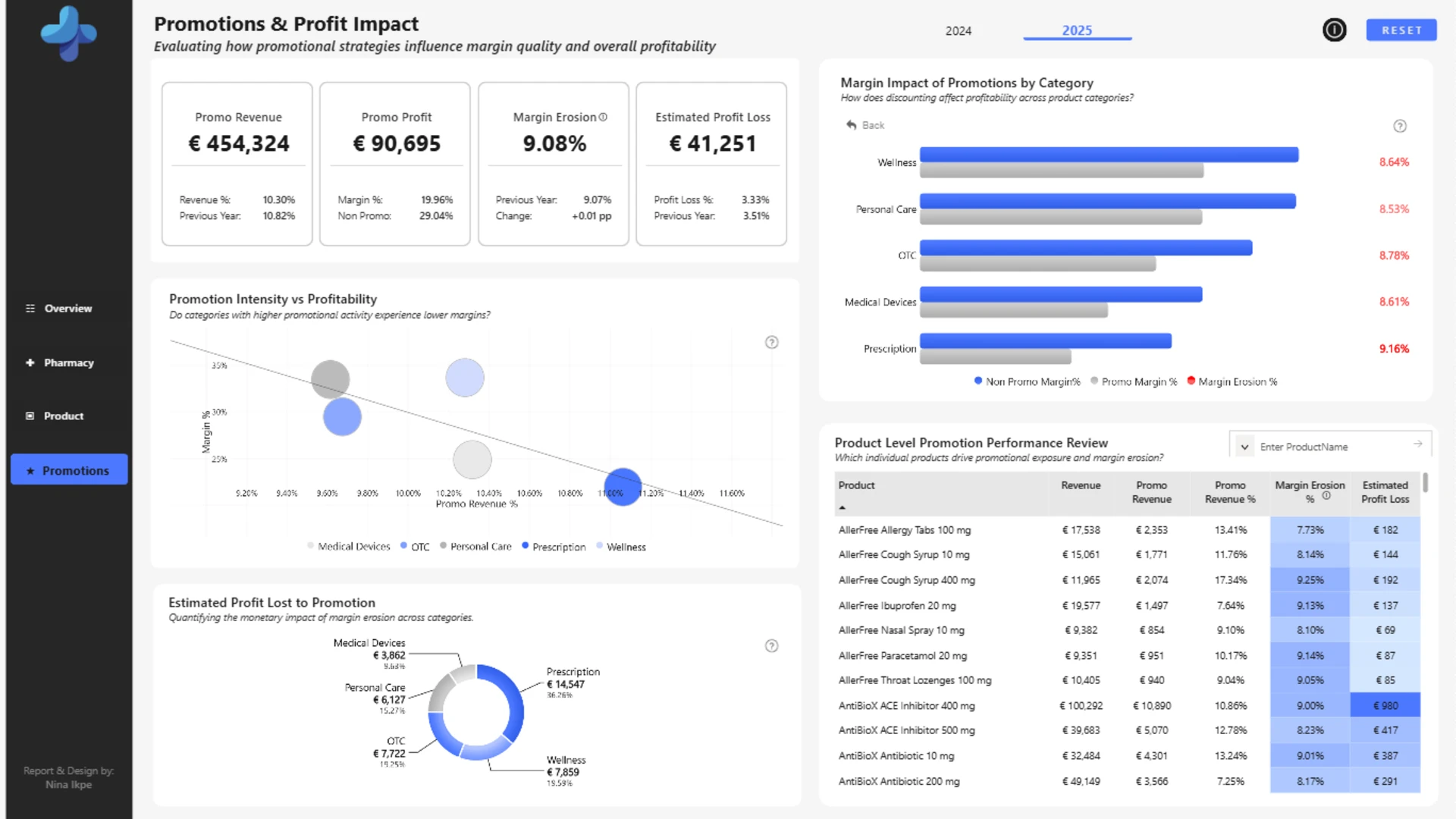The image size is (1456, 819).
Task: Click the 9.16% Prescription margin erosion value
Action: [1394, 349]
